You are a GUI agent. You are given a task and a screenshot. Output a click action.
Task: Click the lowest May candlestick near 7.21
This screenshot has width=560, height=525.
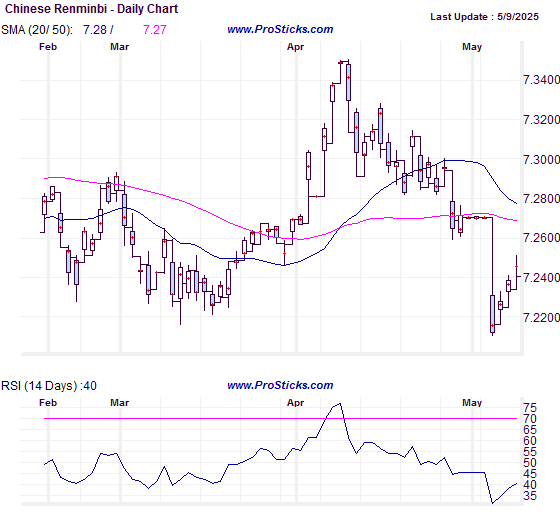click(x=492, y=314)
